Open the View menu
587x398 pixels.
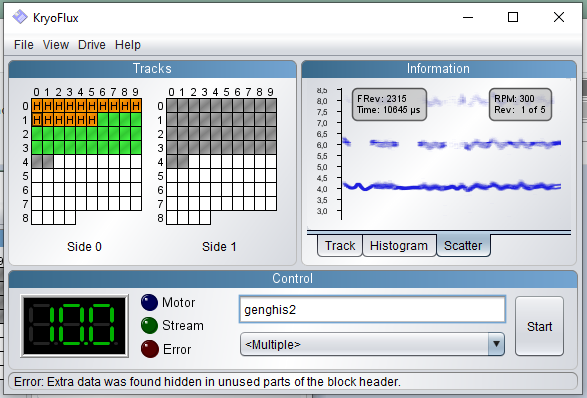[x=56, y=45]
